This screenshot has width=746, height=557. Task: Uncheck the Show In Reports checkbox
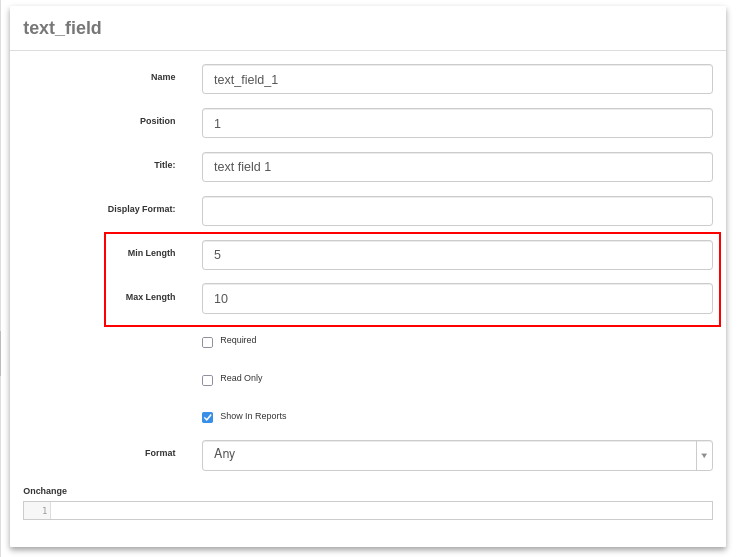tap(207, 418)
